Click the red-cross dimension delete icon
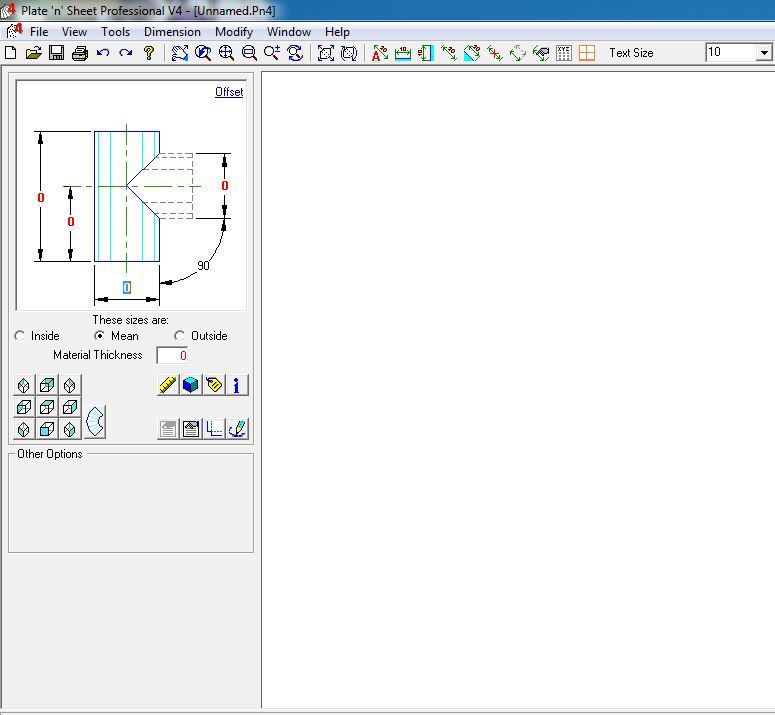This screenshot has height=715, width=775. pyautogui.click(x=495, y=53)
